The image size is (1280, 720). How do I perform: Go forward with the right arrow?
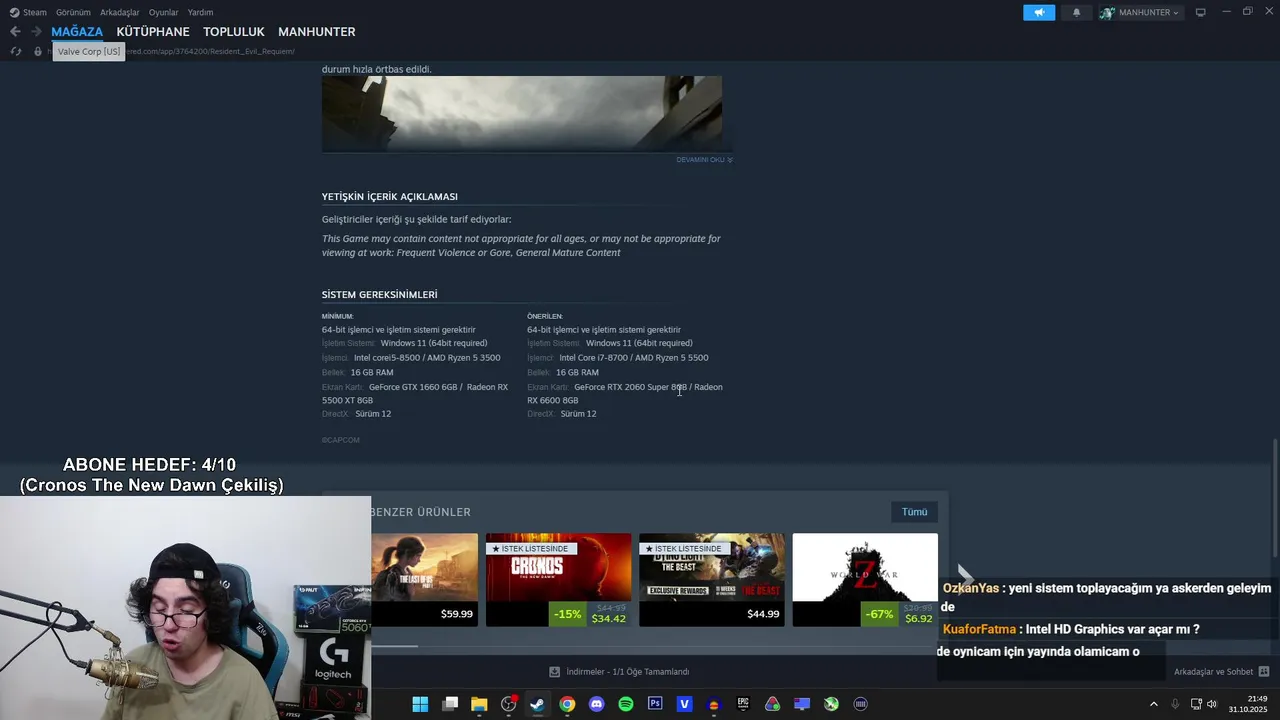(36, 32)
